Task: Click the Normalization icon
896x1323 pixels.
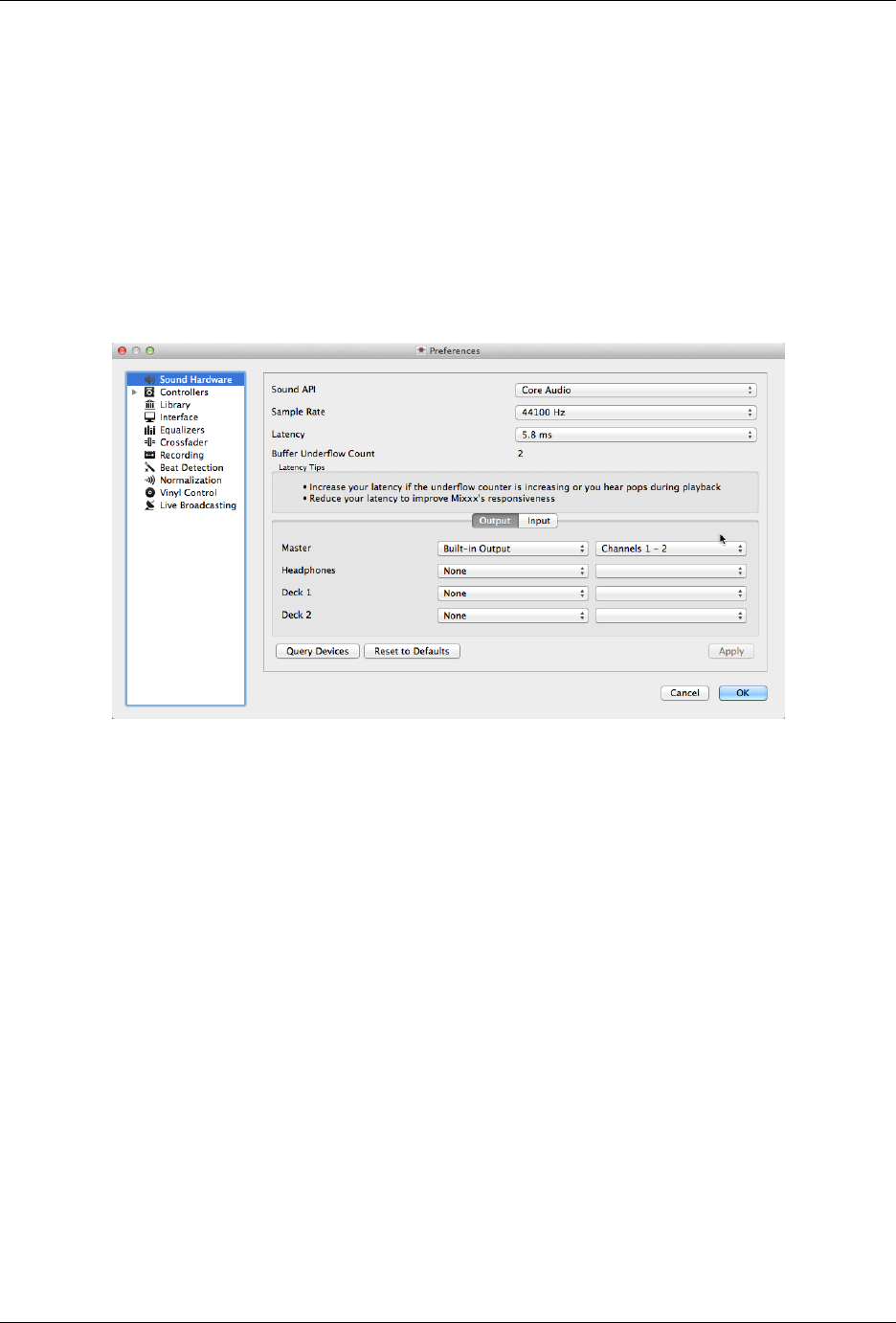Action: [x=149, y=481]
